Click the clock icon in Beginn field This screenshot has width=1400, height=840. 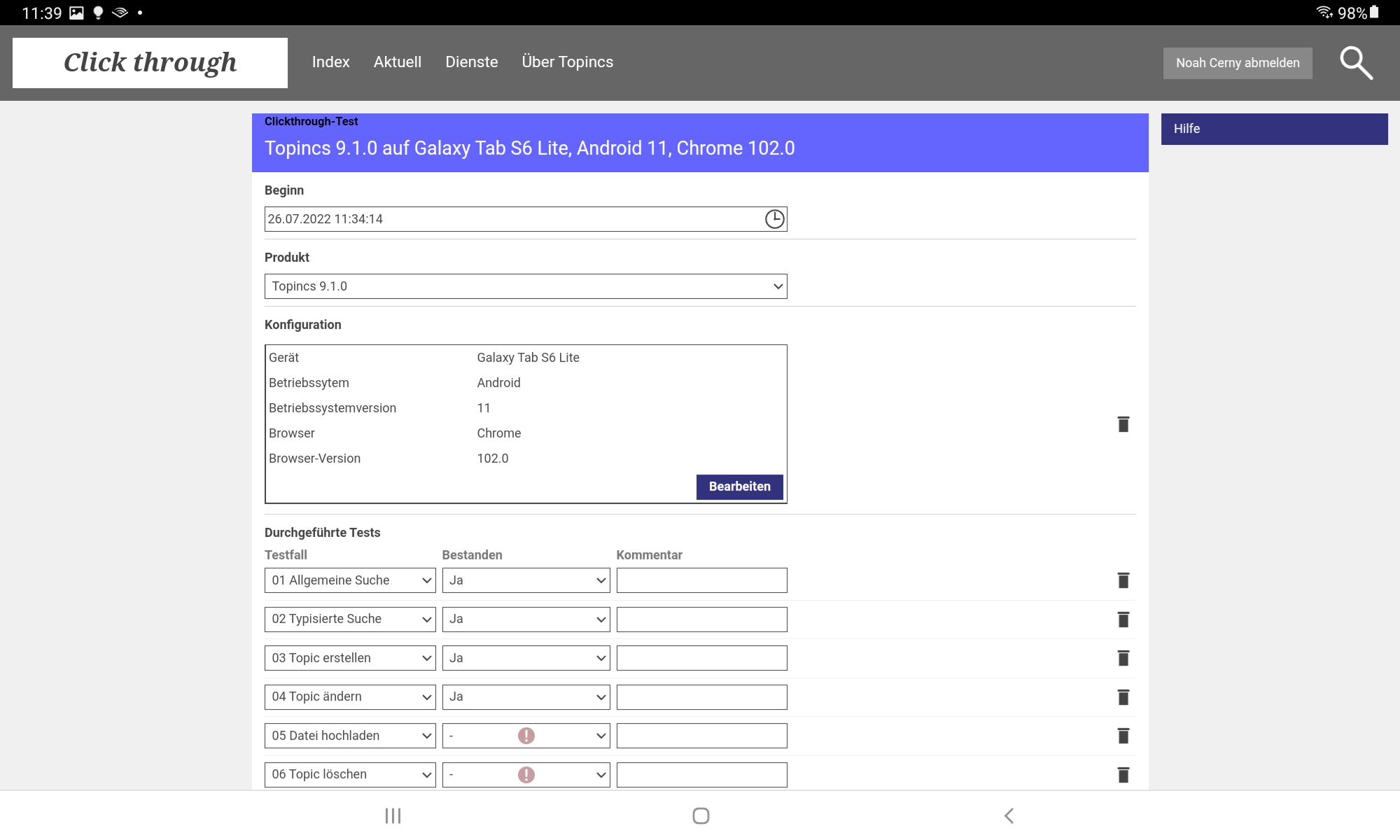tap(774, 219)
